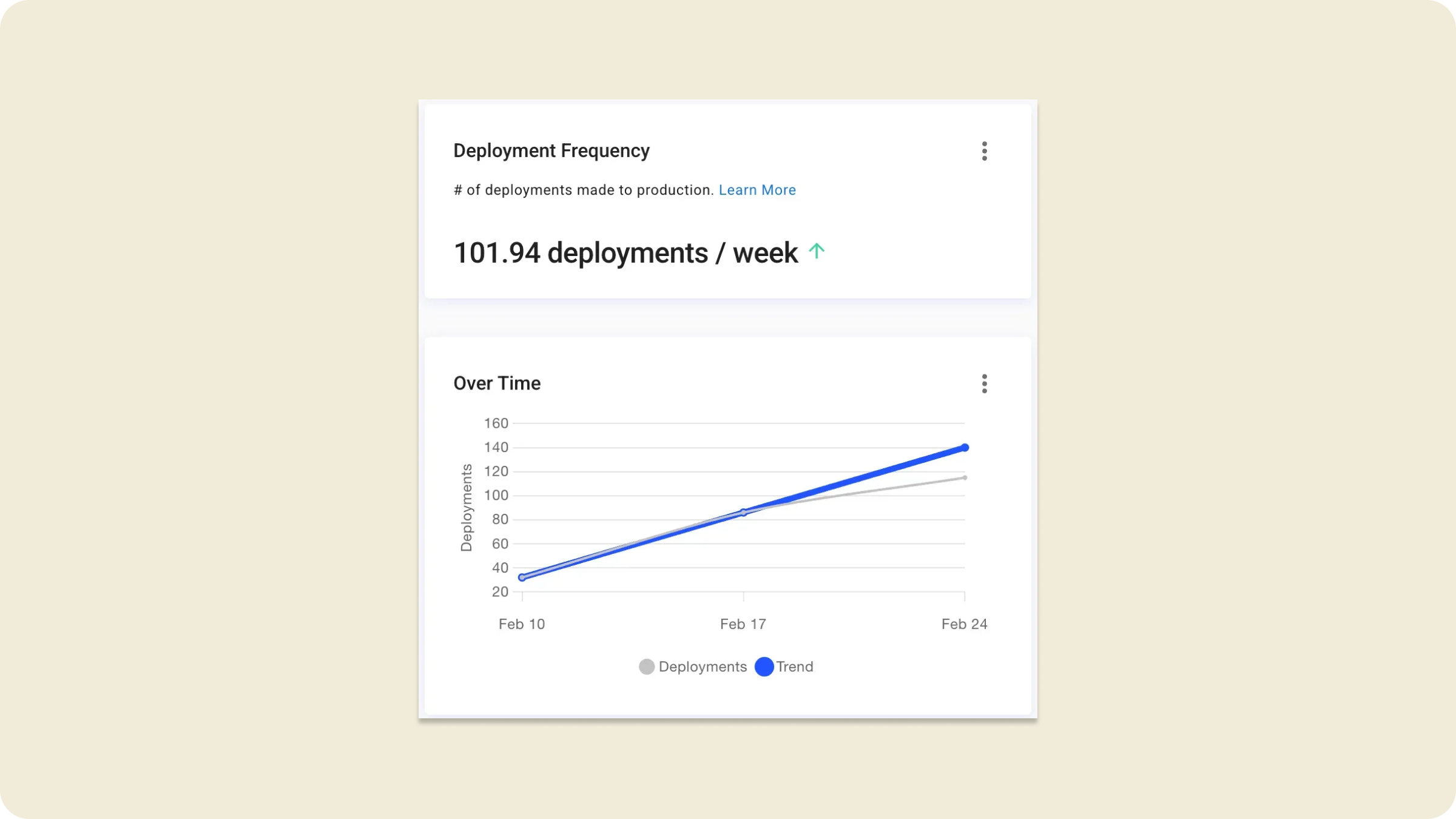Click the data point at Feb 10
Screen dimensions: 1456x819
(522, 578)
